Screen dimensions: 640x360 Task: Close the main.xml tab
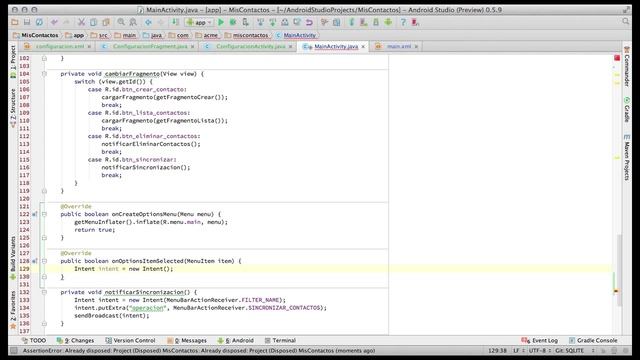pos(416,47)
